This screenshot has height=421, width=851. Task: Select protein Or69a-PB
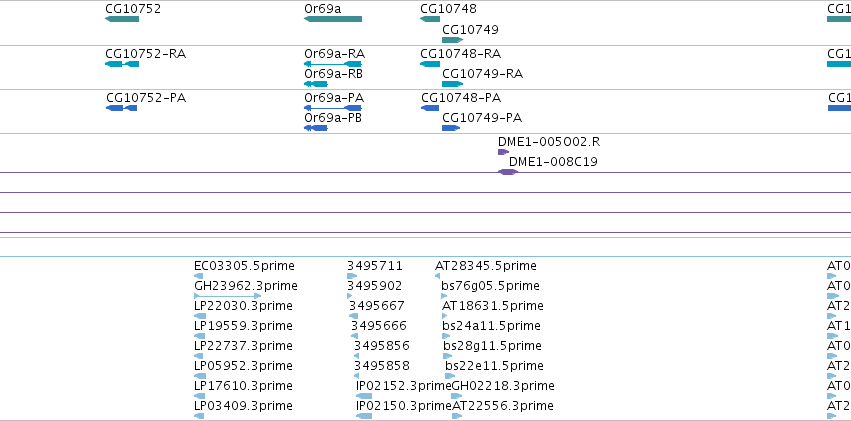pyautogui.click(x=315, y=128)
